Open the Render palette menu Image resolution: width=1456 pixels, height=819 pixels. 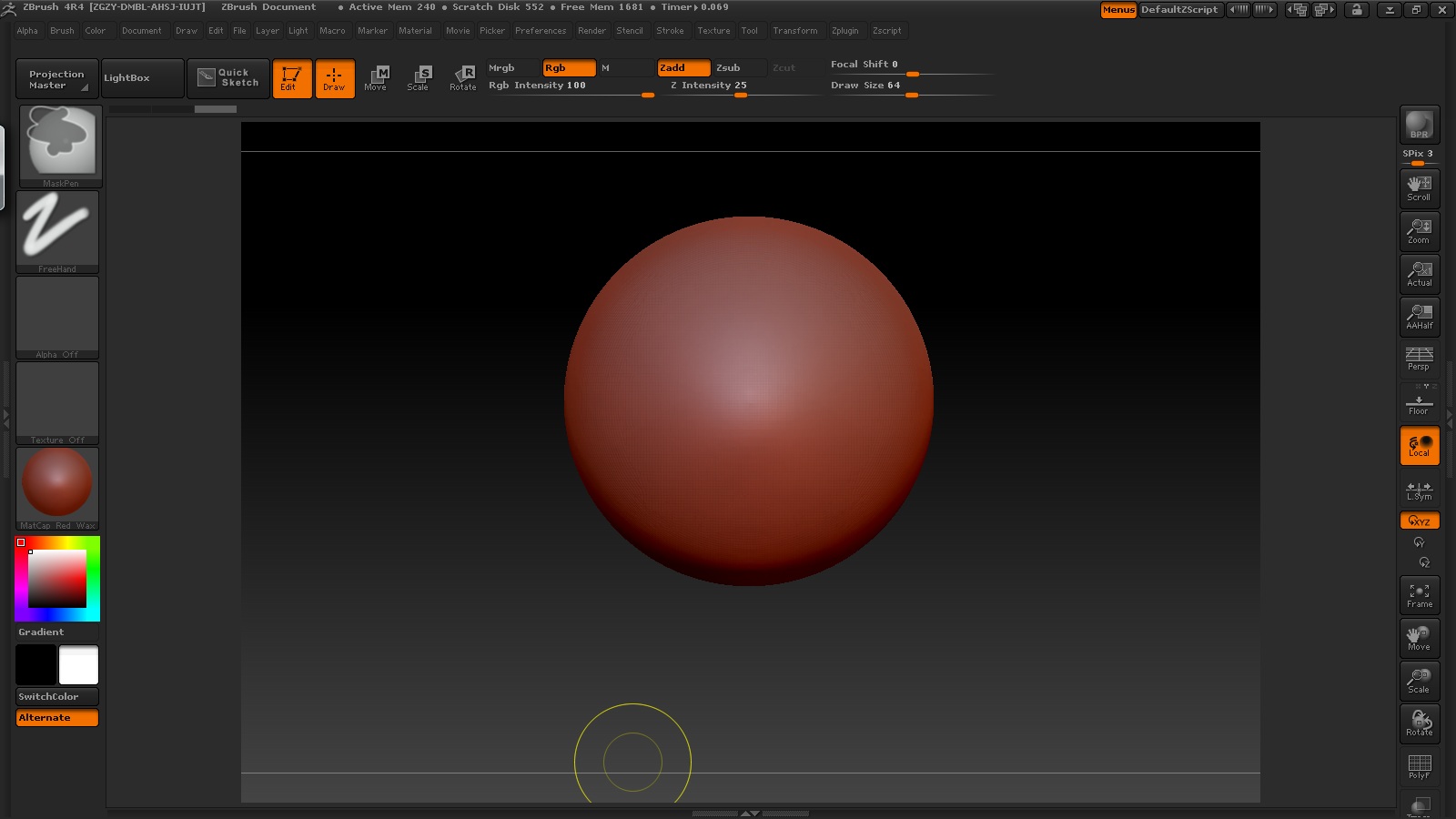click(x=591, y=31)
